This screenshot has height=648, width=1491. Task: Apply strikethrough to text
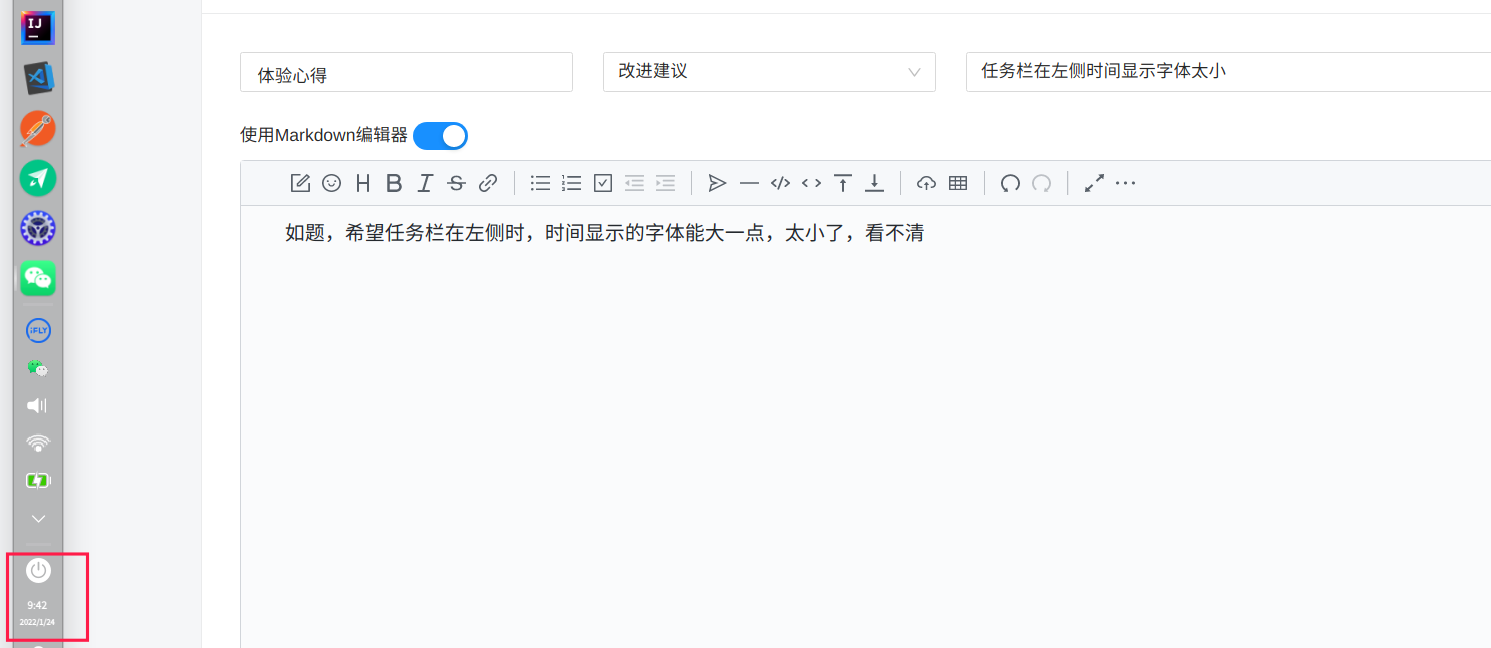tap(456, 183)
